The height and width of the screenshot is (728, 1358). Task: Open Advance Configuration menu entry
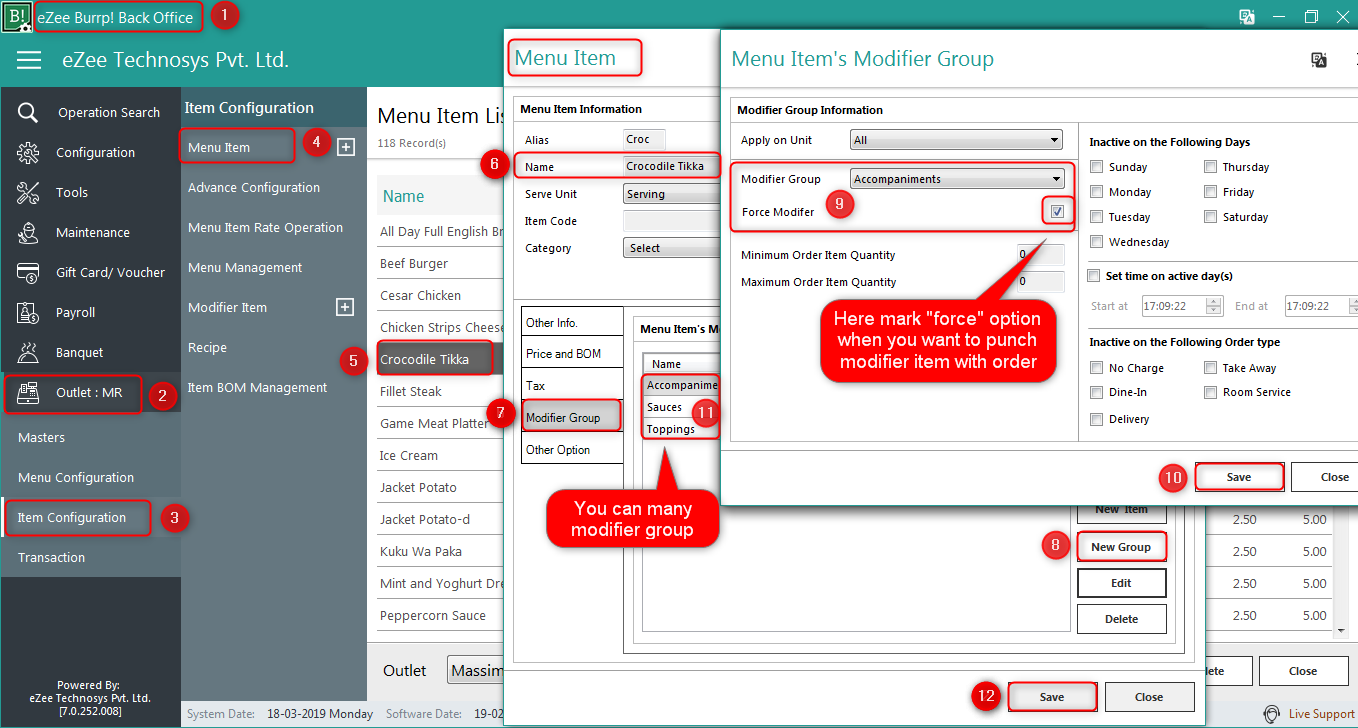[x=254, y=187]
